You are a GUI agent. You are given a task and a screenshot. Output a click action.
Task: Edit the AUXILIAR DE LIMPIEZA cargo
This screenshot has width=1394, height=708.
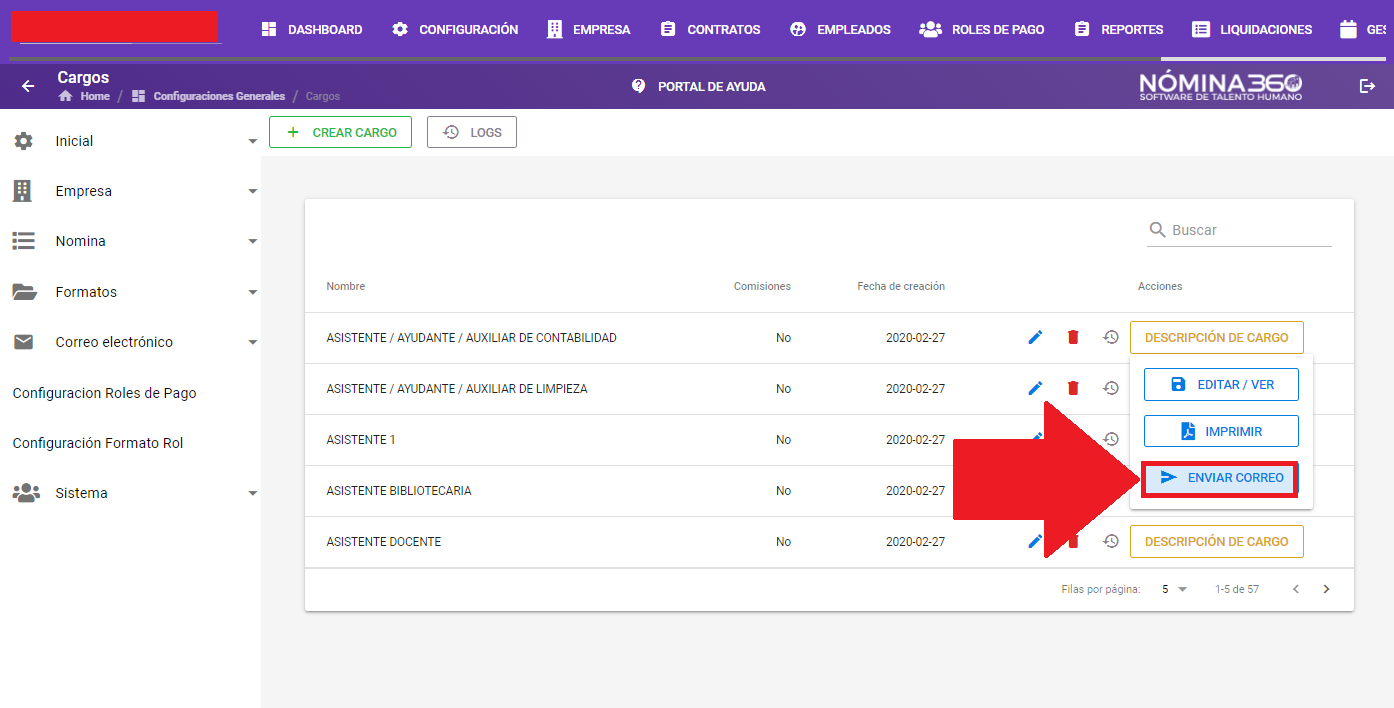1036,389
